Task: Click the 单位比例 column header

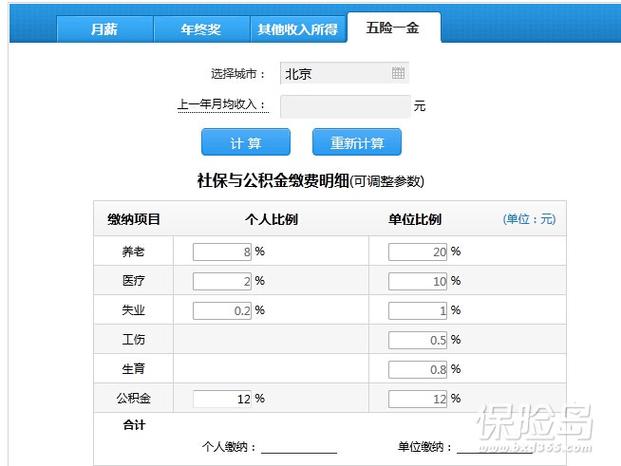Action: (x=415, y=219)
